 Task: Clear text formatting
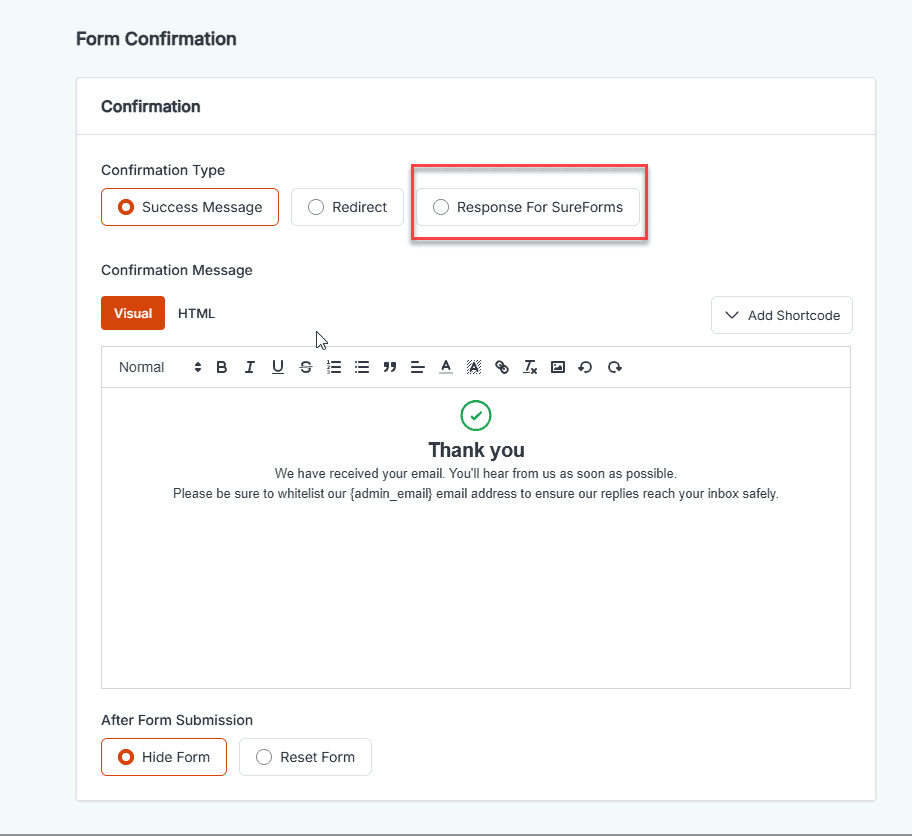[x=530, y=367]
